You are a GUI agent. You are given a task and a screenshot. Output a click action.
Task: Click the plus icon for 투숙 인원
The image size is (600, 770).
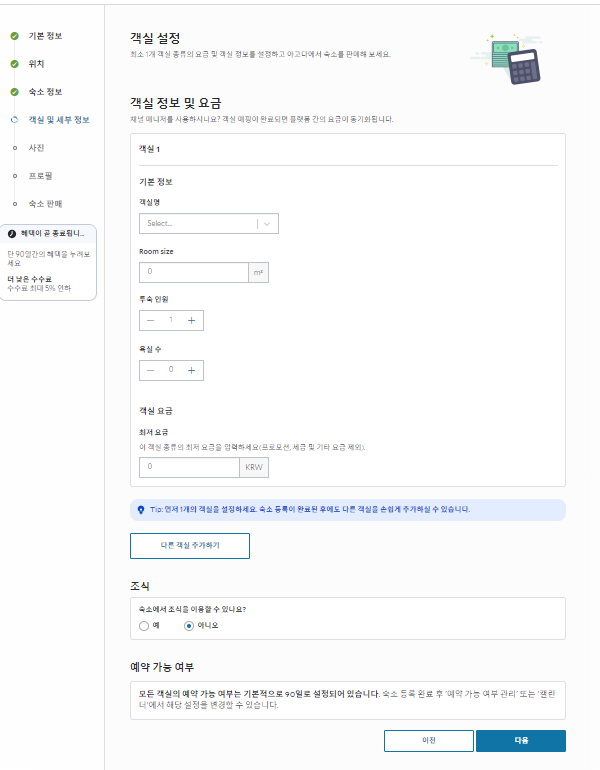191,320
